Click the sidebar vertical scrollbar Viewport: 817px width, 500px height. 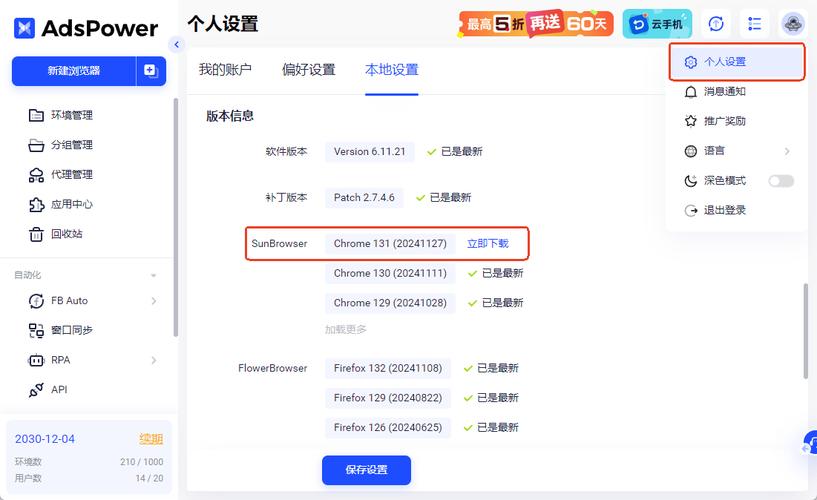(176, 217)
